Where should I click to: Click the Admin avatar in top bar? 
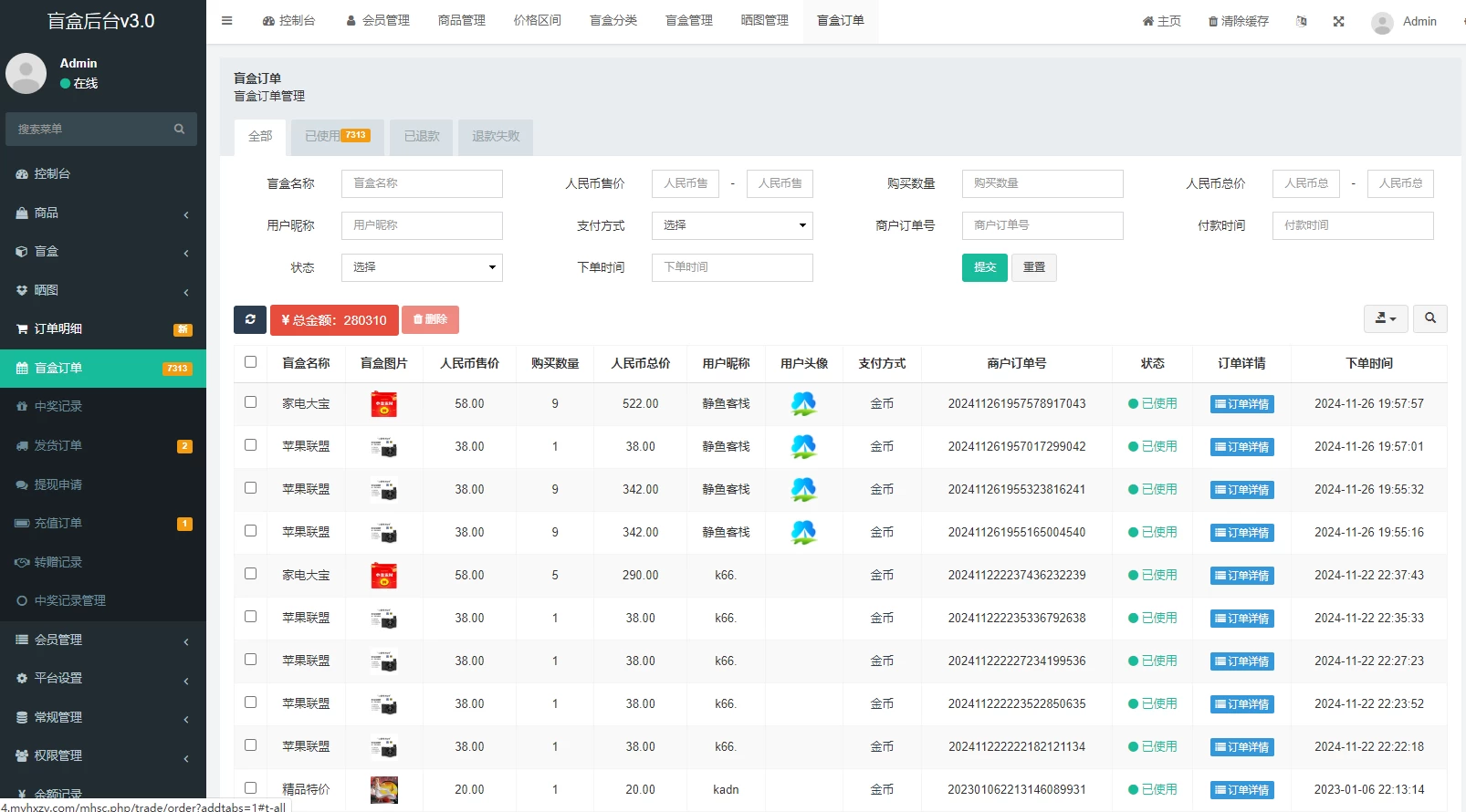(1382, 22)
